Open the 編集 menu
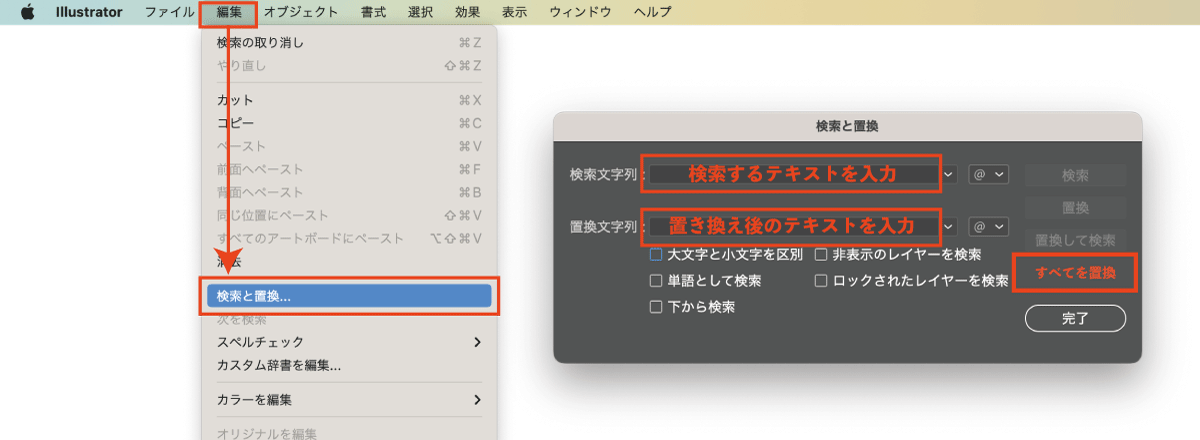The image size is (1200, 440). 229,13
